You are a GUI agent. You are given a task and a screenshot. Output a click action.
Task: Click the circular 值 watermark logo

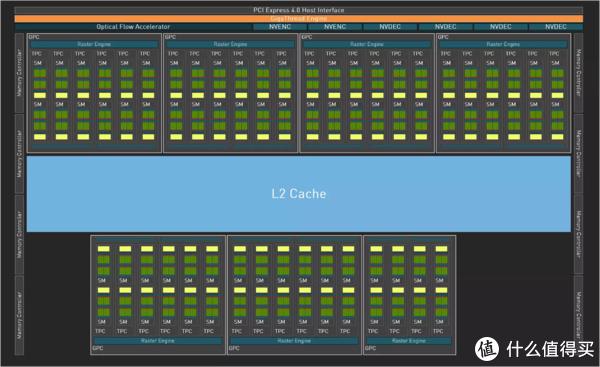click(486, 349)
